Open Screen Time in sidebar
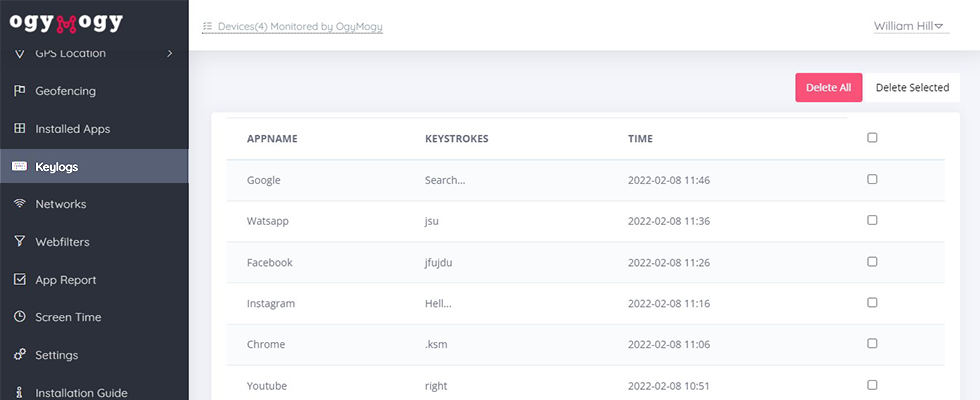Image resolution: width=980 pixels, height=400 pixels. point(94,317)
